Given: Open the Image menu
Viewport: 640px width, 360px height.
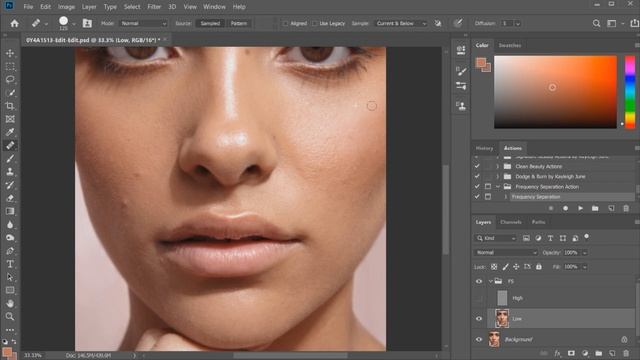Looking at the screenshot, I should [x=66, y=7].
